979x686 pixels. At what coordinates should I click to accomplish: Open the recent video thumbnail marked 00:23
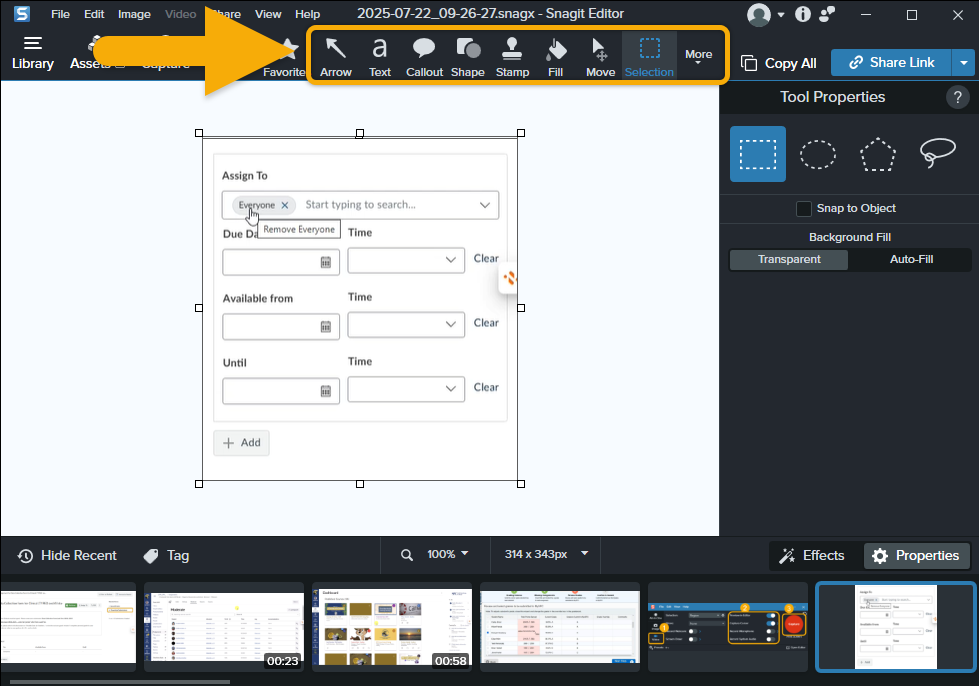224,627
